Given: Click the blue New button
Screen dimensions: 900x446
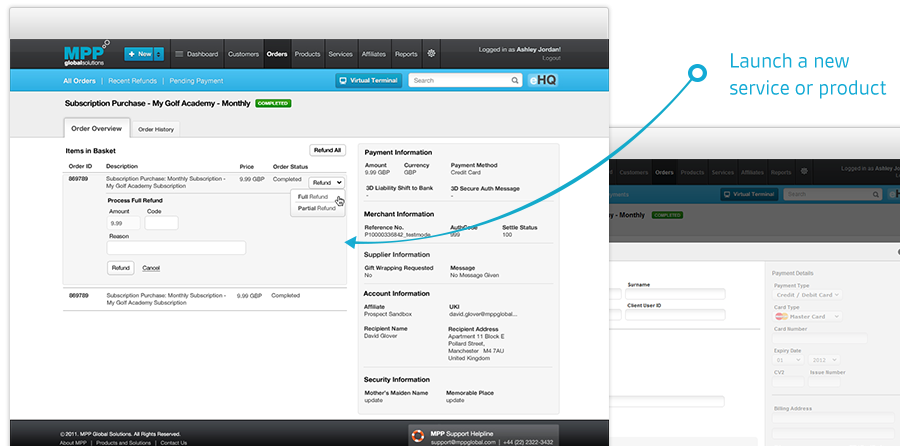Looking at the screenshot, I should click(138, 54).
